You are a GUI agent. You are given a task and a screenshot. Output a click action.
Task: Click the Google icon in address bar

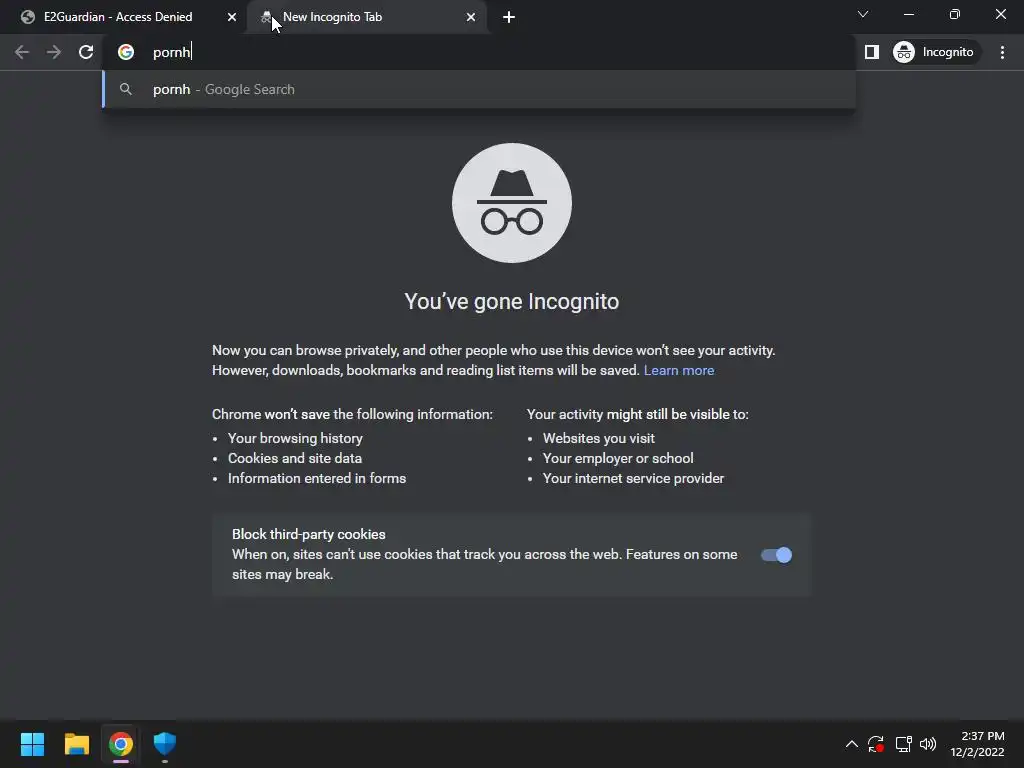click(126, 52)
